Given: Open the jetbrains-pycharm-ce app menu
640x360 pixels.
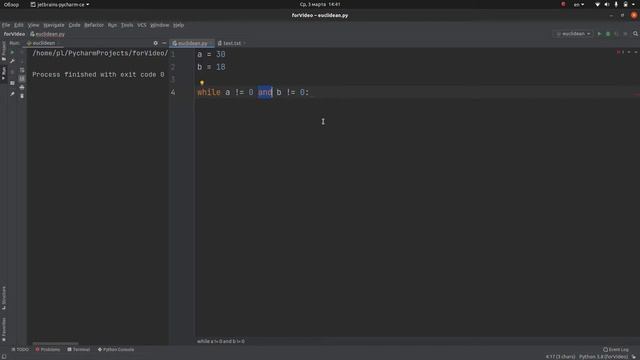Looking at the screenshot, I should [x=60, y=4].
